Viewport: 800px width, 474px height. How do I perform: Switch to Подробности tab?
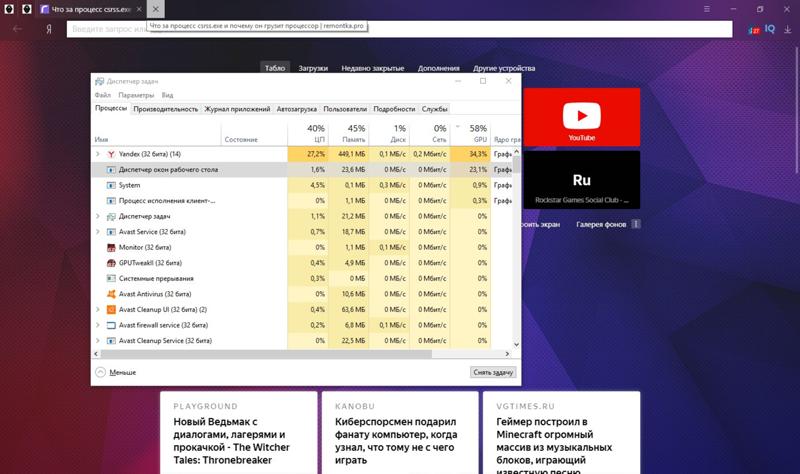tap(394, 109)
